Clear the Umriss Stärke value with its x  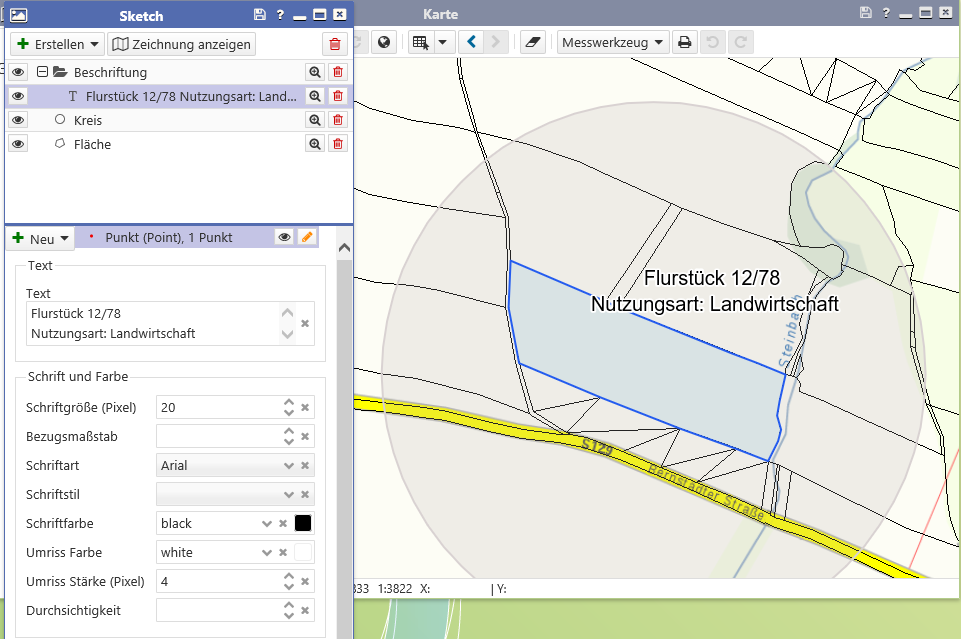click(x=305, y=581)
